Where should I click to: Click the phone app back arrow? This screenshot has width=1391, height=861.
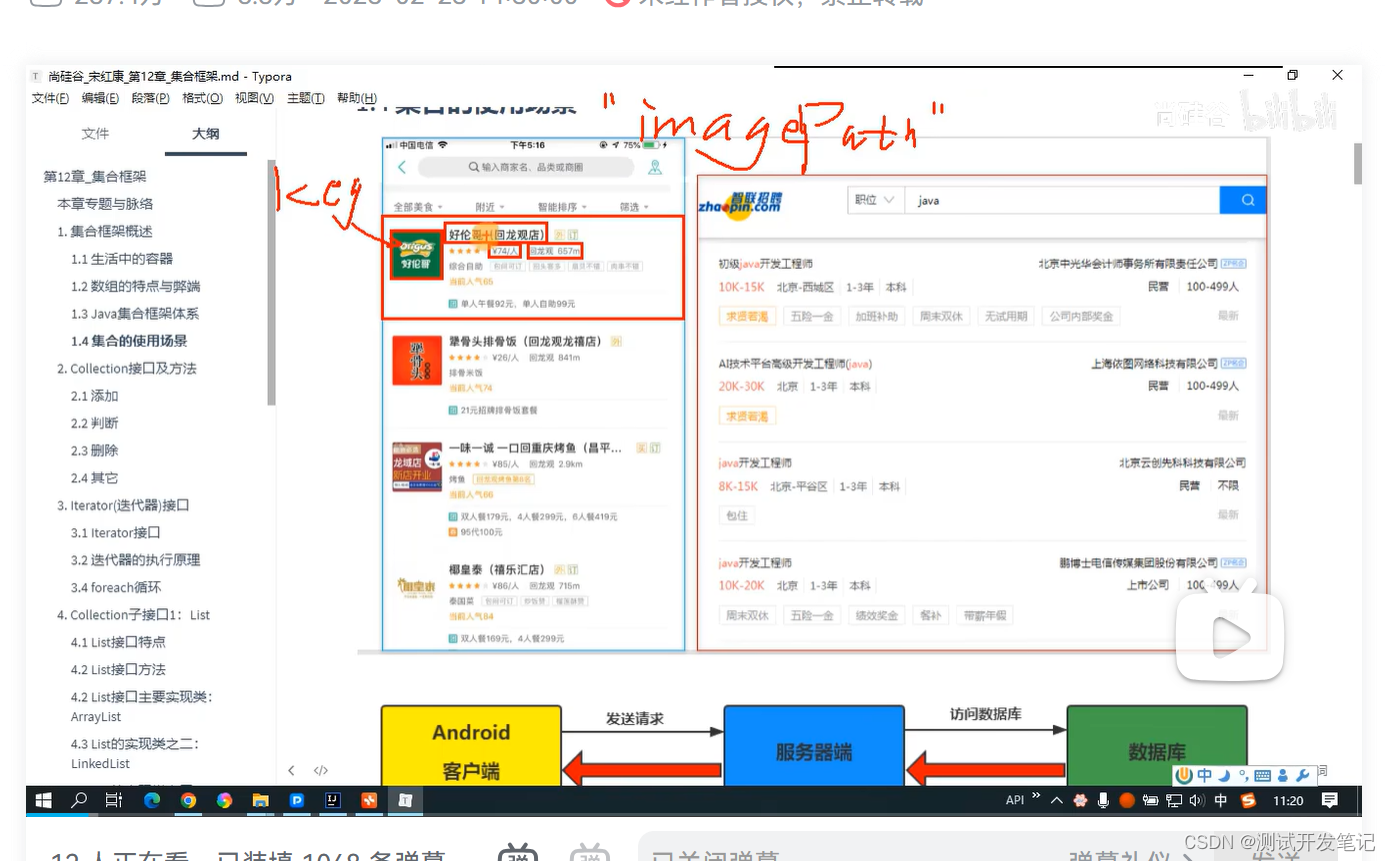coord(402,167)
